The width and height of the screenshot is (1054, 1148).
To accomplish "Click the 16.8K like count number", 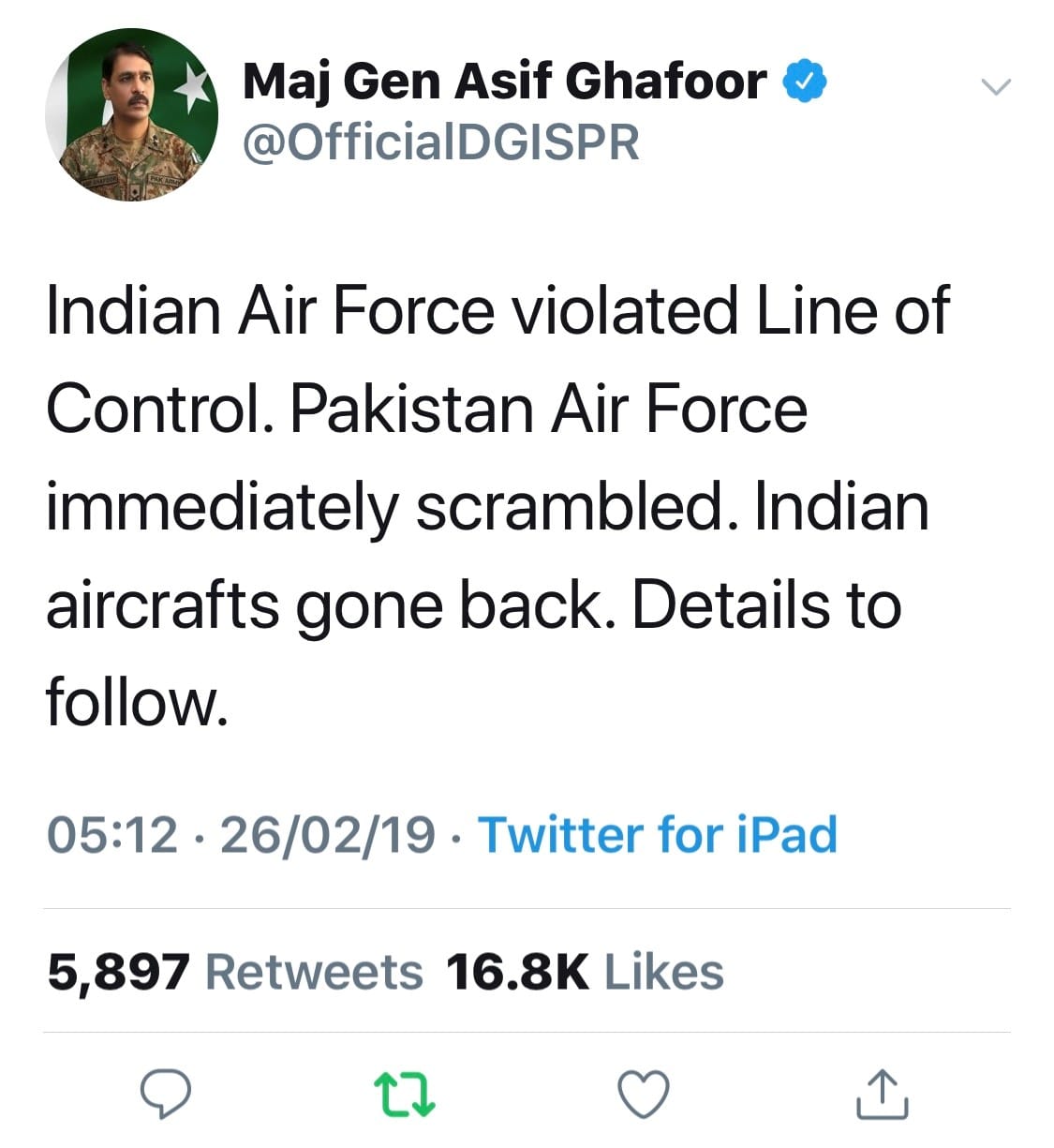I will [x=517, y=972].
